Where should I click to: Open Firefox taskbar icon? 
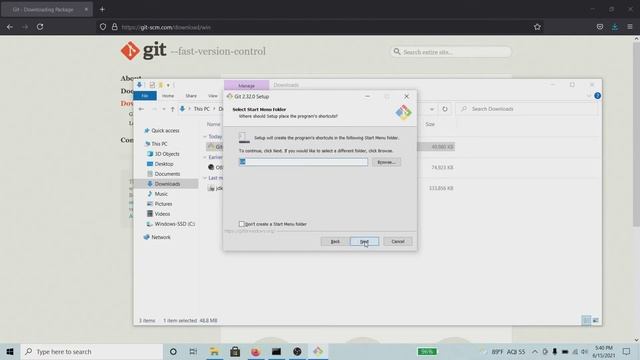point(256,351)
